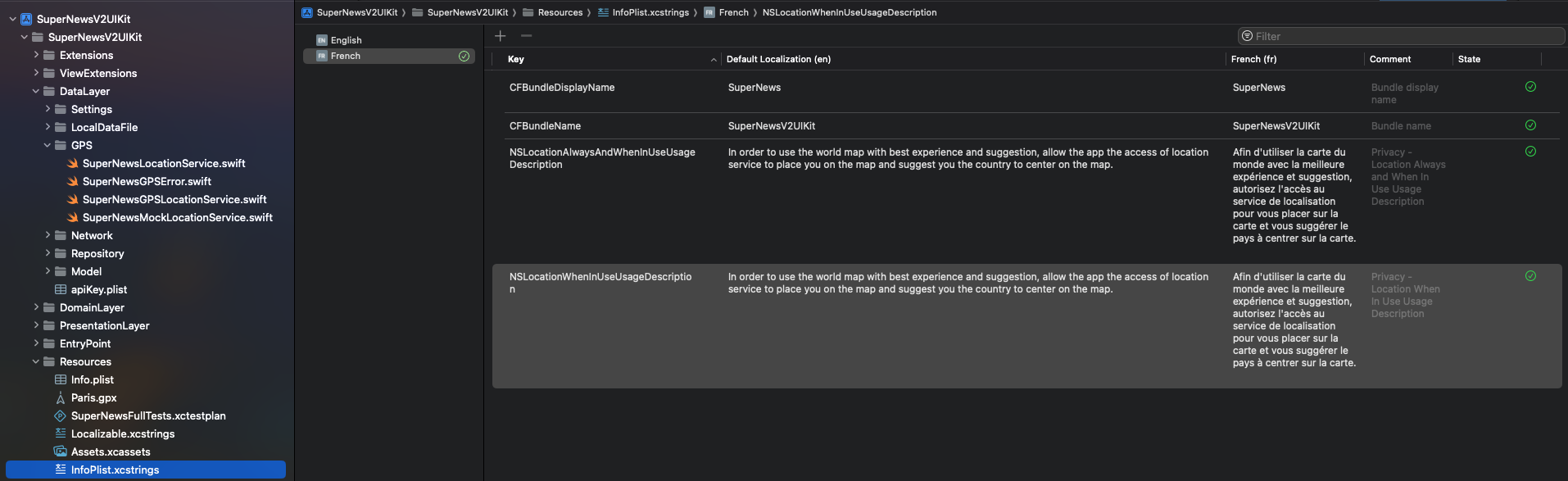Click the plus icon to add string

click(x=501, y=36)
